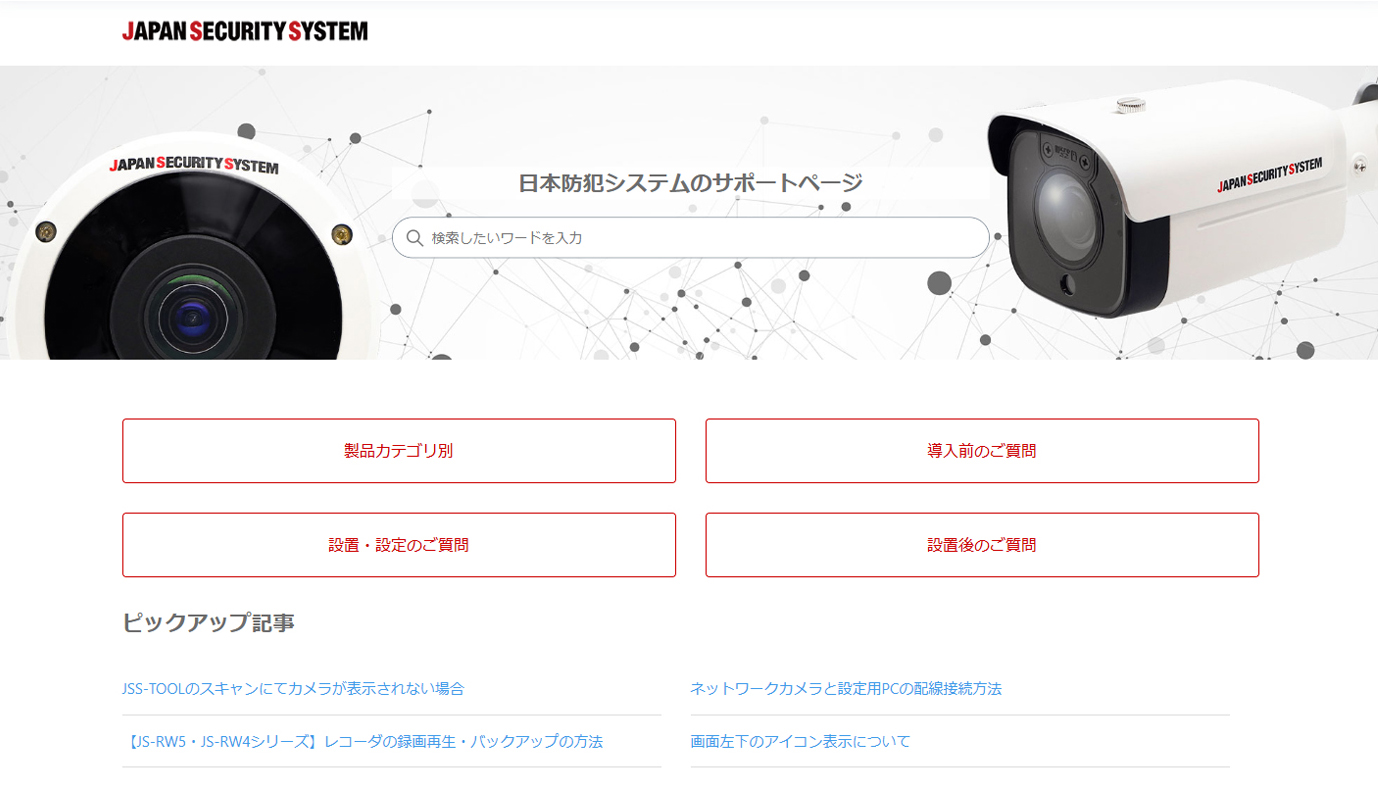Click the Japan Security System header logo
1378x812 pixels.
pos(245,31)
